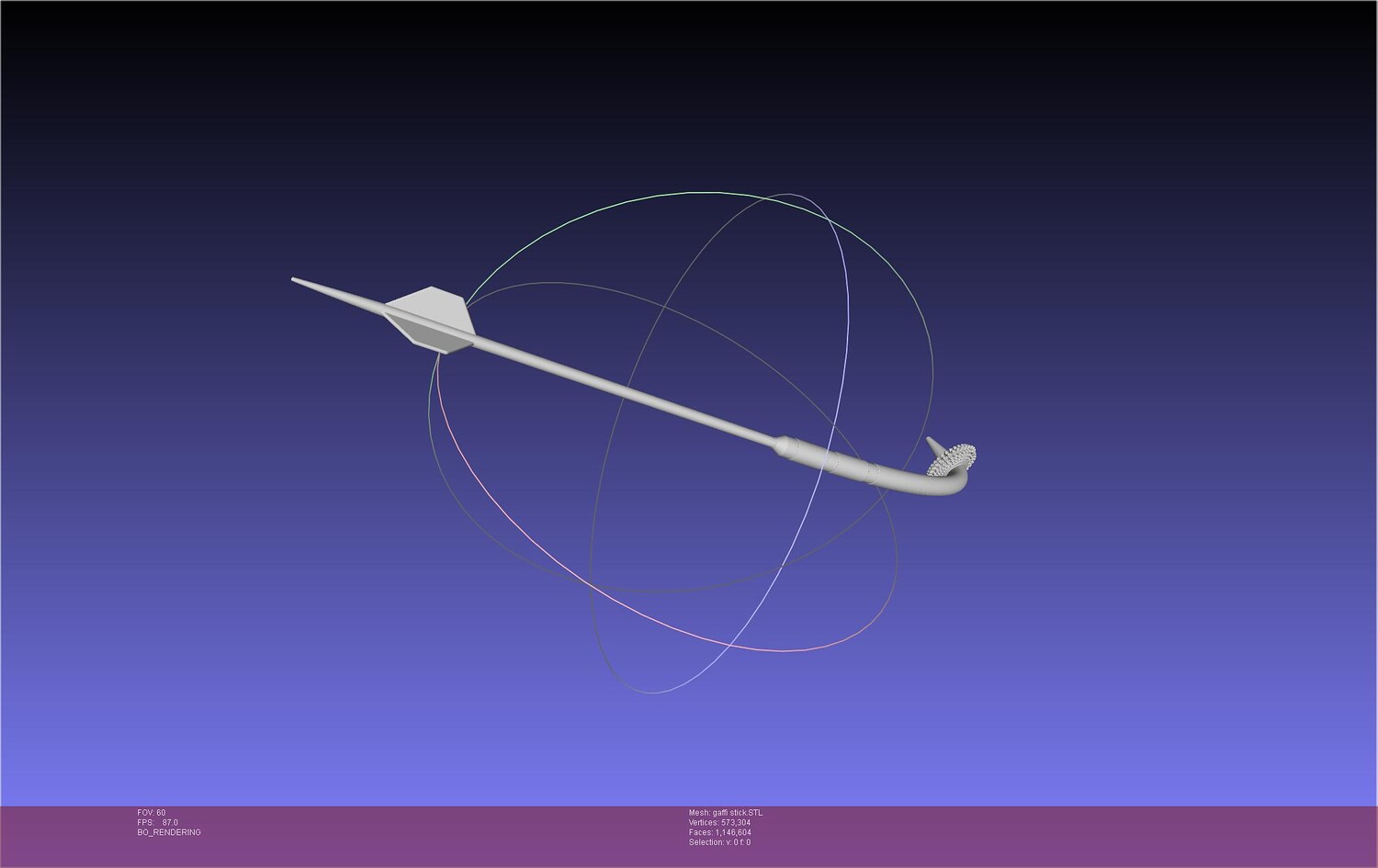The image size is (1378, 868).
Task: Click the 'Faces: 1,146,604' count
Action: click(x=719, y=832)
